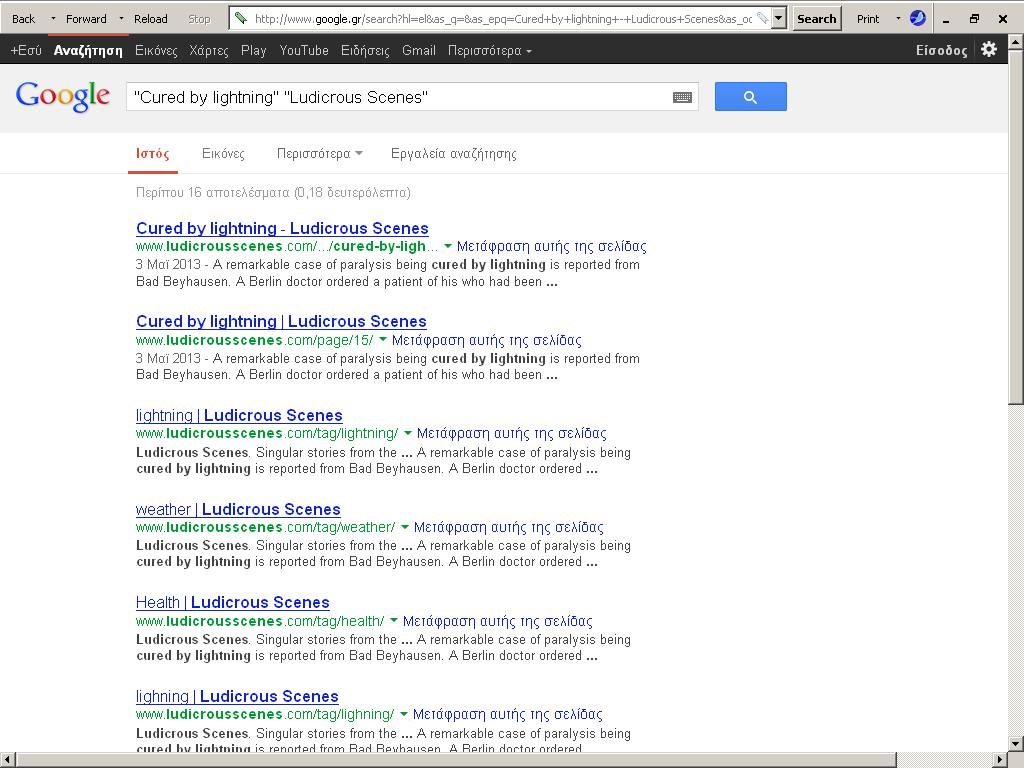This screenshot has height=768, width=1024.
Task: Click the browser toolbar Search button
Action: pos(816,19)
